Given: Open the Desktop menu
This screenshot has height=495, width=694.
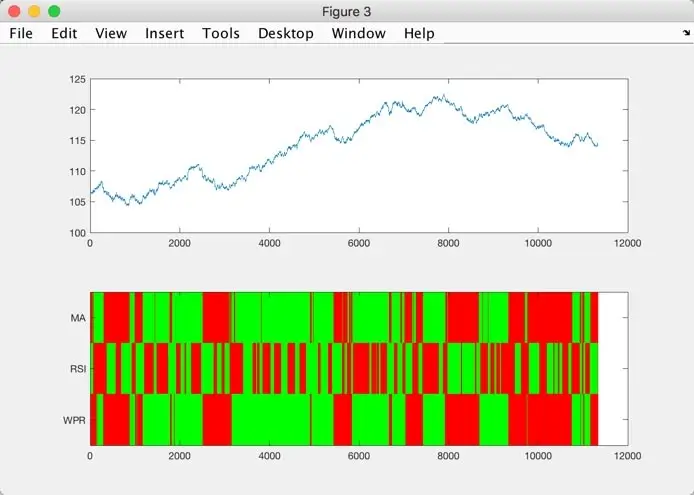Looking at the screenshot, I should click(x=285, y=33).
